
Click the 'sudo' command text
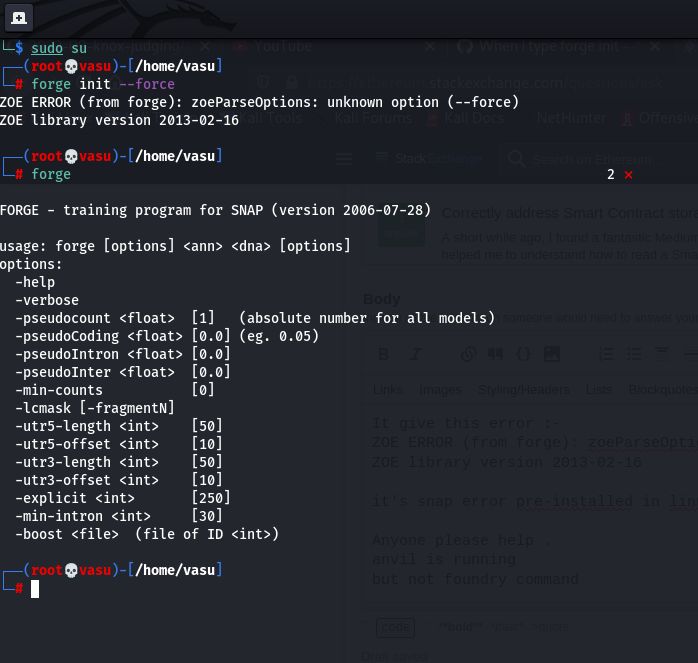click(47, 48)
